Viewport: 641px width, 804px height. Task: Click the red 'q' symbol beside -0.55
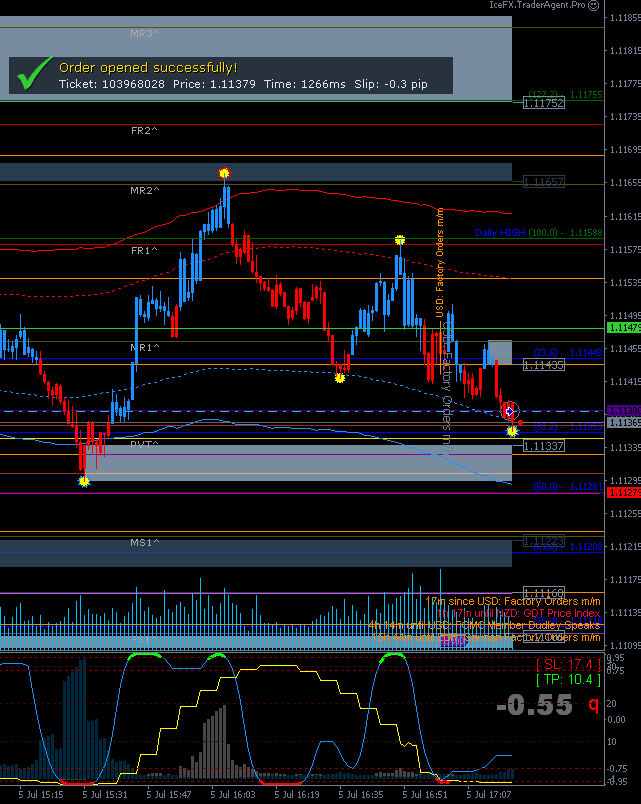pos(593,705)
